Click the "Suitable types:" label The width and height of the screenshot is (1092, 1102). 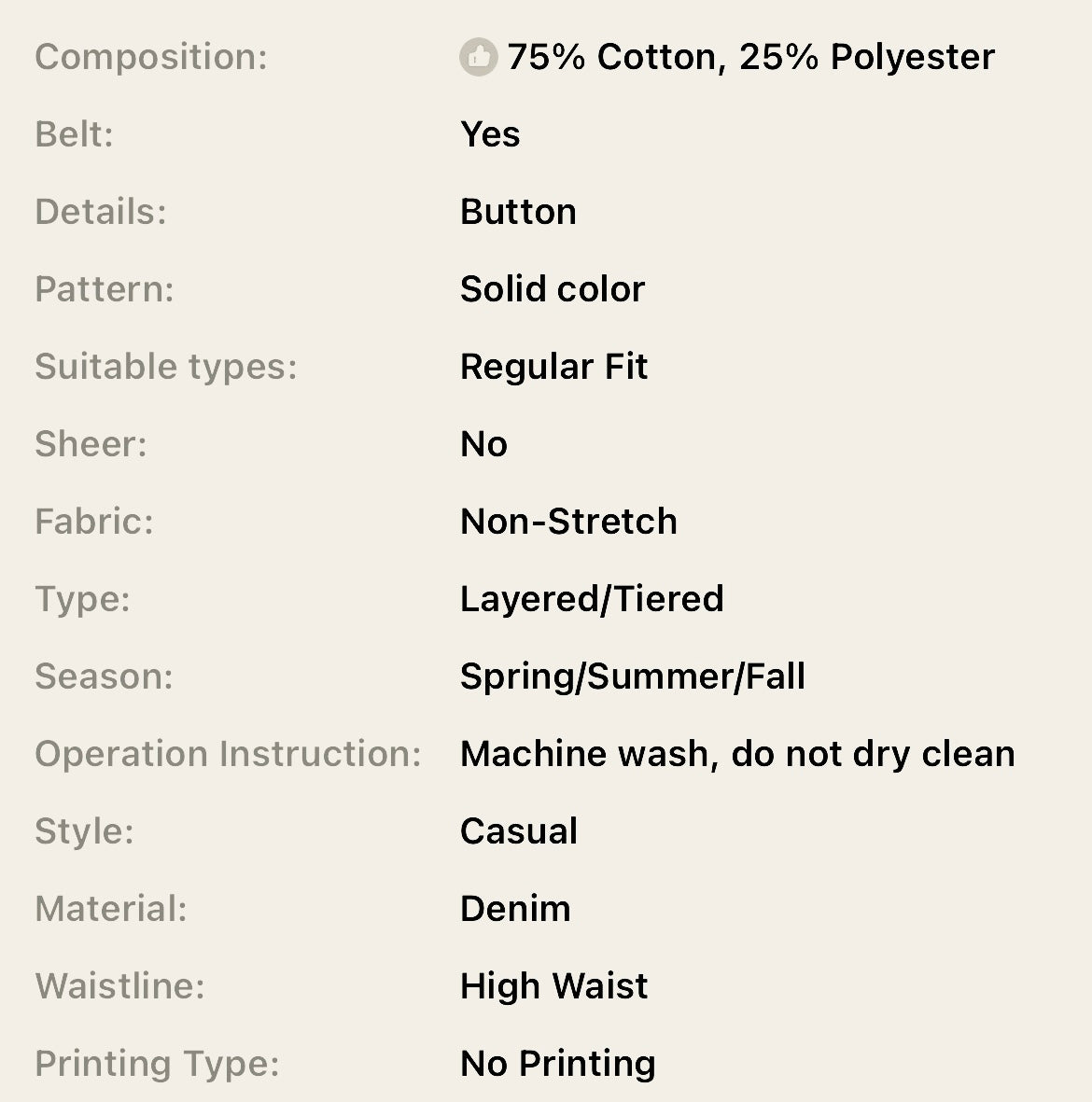pyautogui.click(x=166, y=368)
